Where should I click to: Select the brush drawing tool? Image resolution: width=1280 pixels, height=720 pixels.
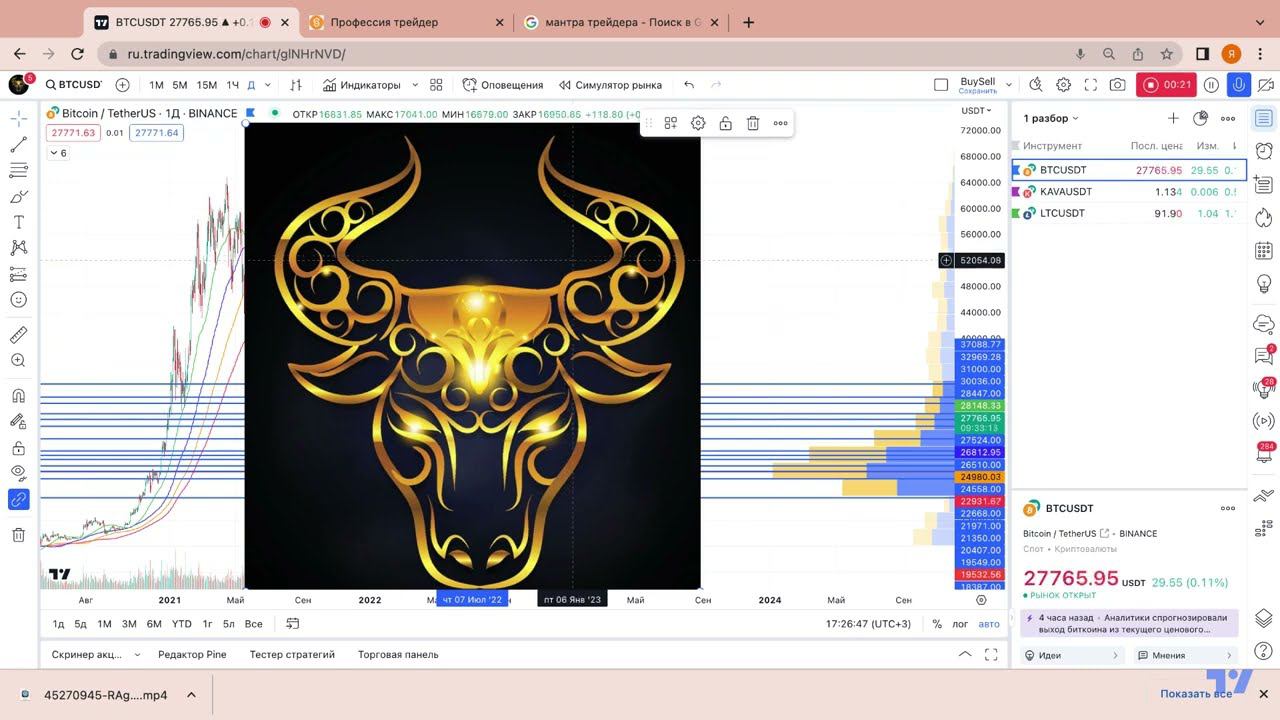[18, 196]
